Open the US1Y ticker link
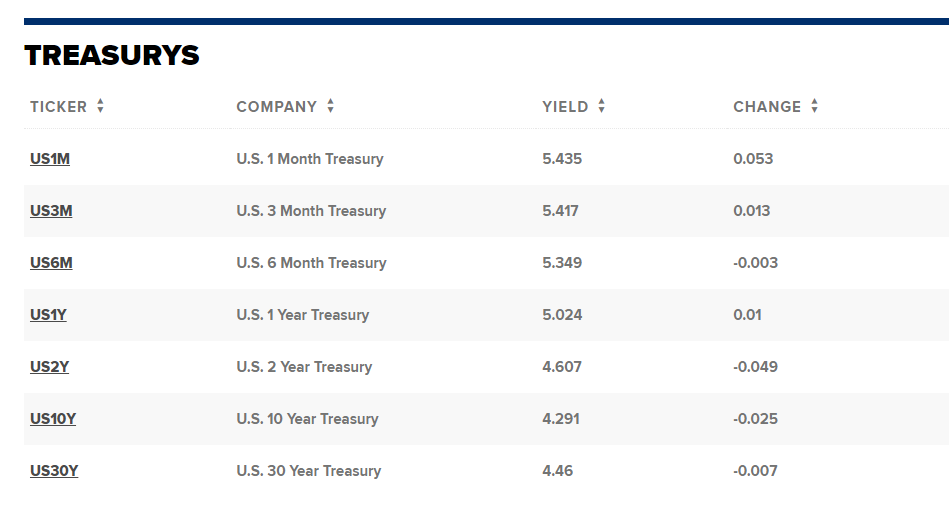The image size is (949, 515). click(48, 315)
